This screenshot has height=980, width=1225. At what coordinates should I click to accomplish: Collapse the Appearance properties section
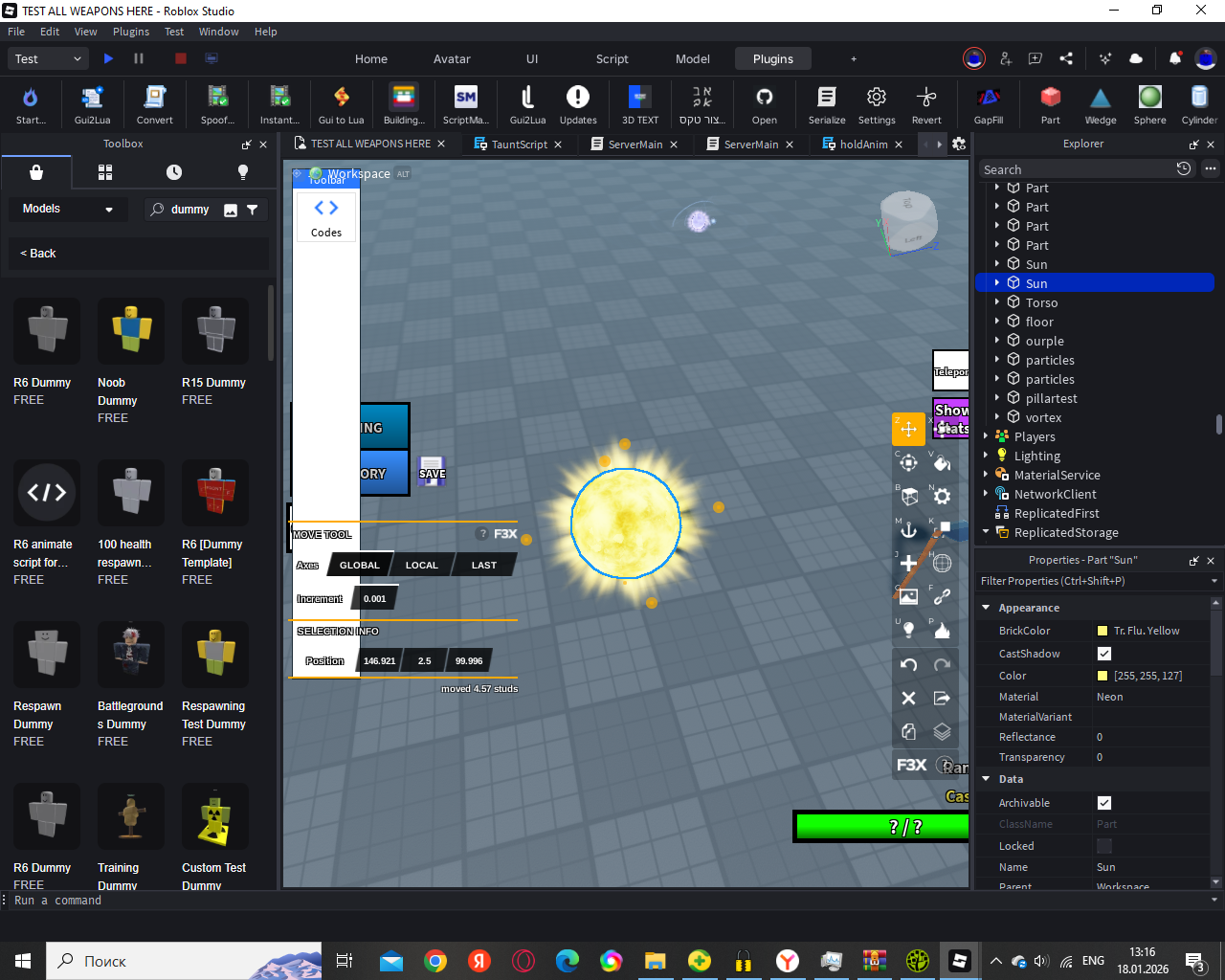pos(986,607)
